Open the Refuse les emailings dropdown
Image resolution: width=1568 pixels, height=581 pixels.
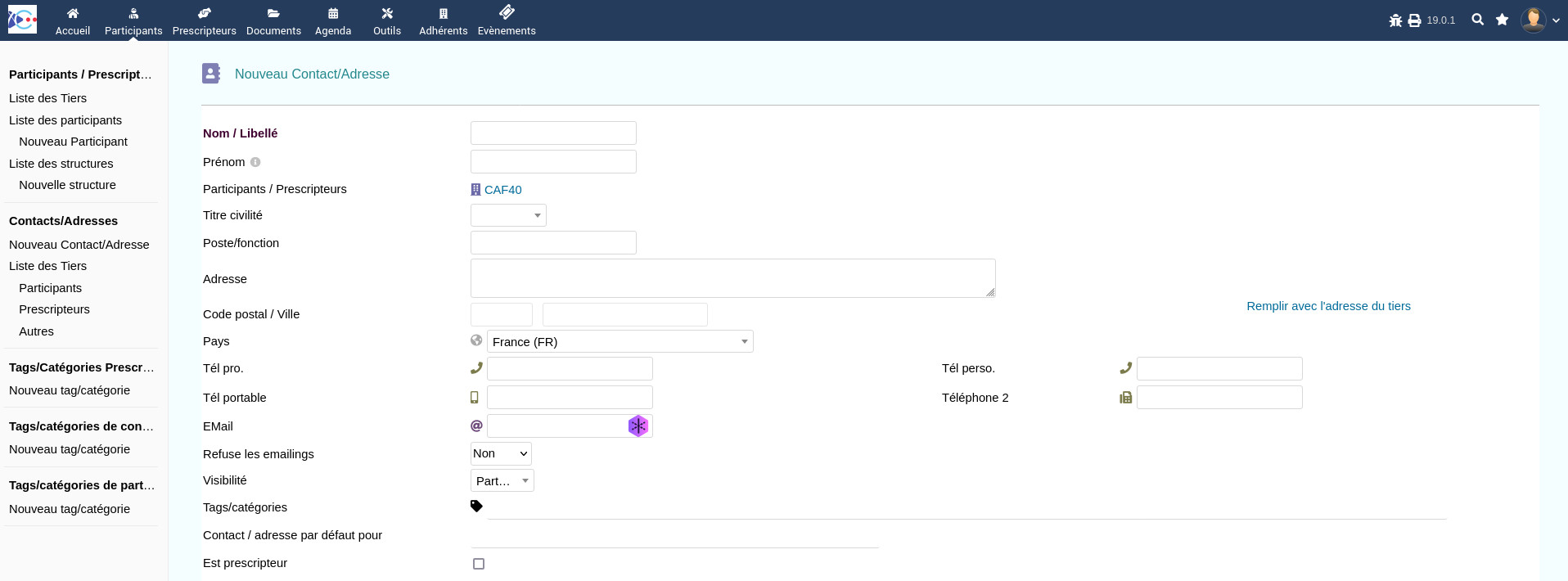(501, 453)
